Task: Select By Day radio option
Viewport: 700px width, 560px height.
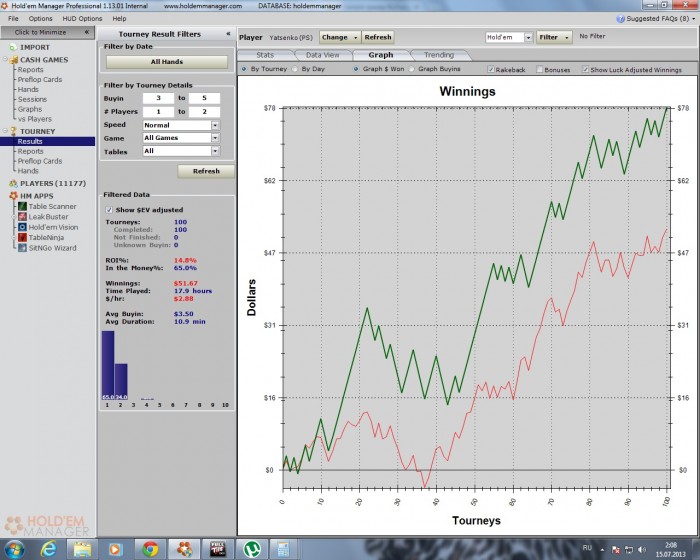Action: tap(295, 69)
